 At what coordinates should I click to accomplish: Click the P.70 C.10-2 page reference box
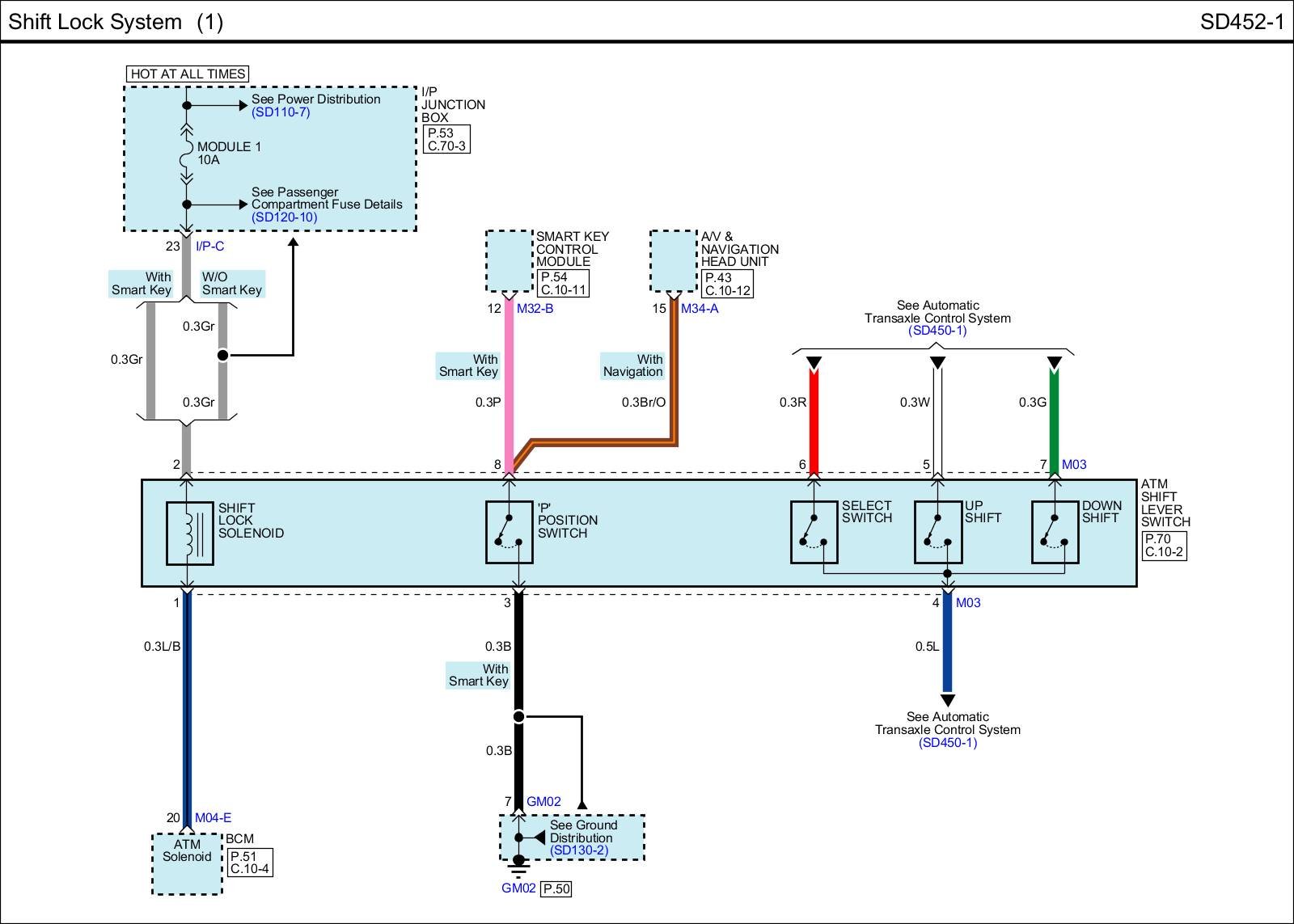tap(1164, 546)
